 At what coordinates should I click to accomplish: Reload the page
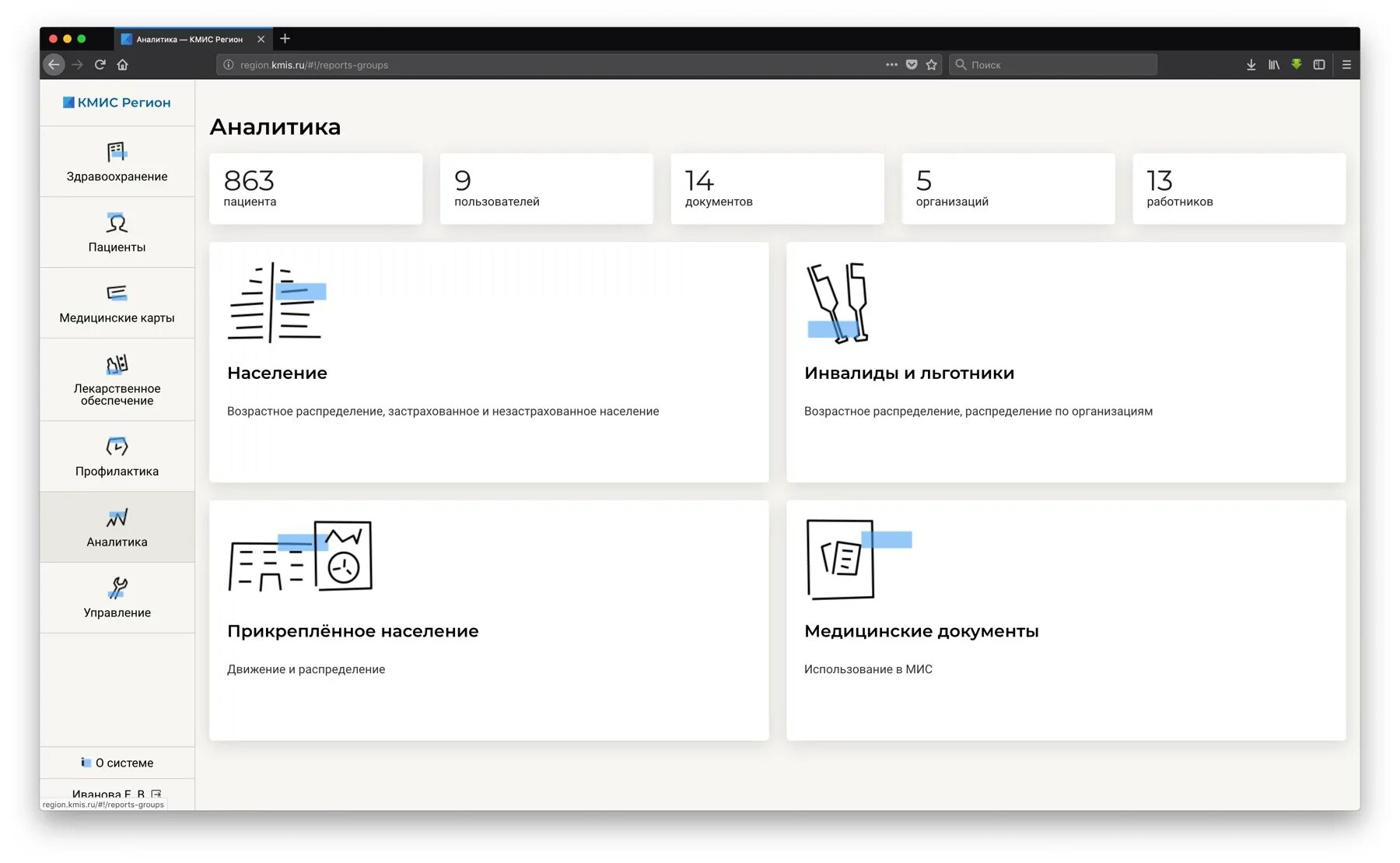[100, 65]
